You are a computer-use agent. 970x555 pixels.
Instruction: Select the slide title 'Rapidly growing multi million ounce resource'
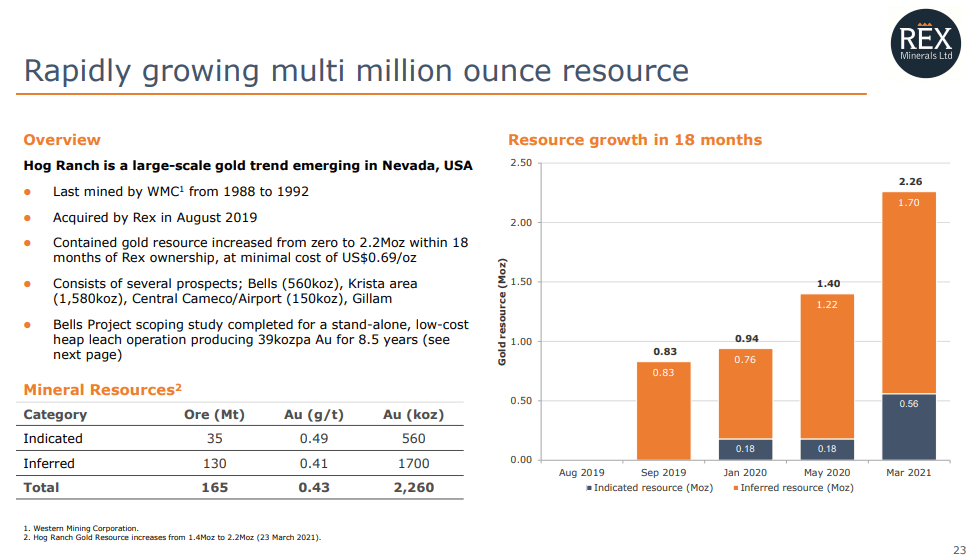(356, 71)
